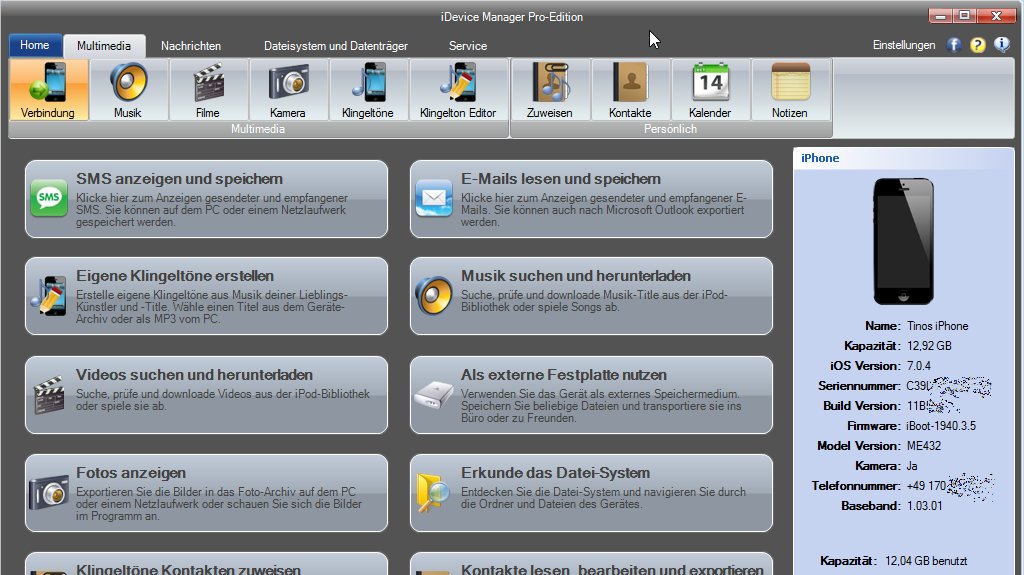This screenshot has height=575, width=1024.
Task: Open Klingeltöne Kontakten zuweisen
Action: pos(206,564)
